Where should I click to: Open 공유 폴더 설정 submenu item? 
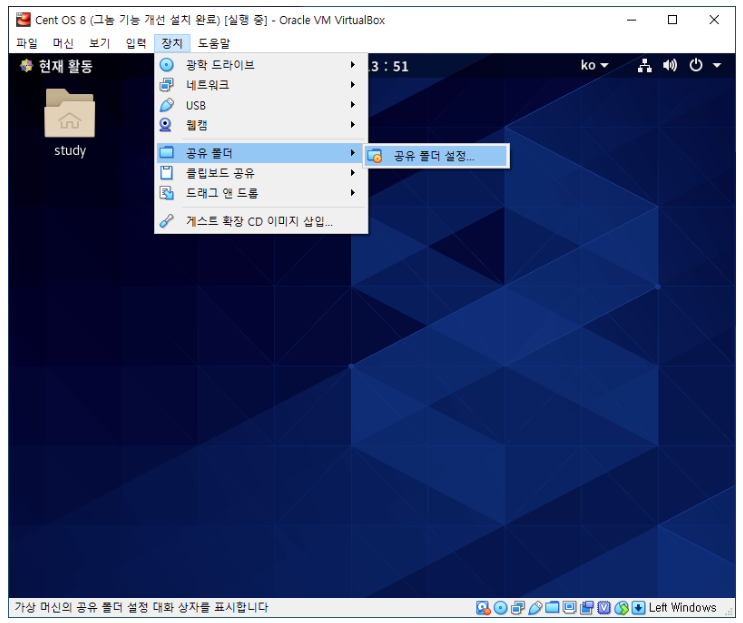tap(436, 156)
